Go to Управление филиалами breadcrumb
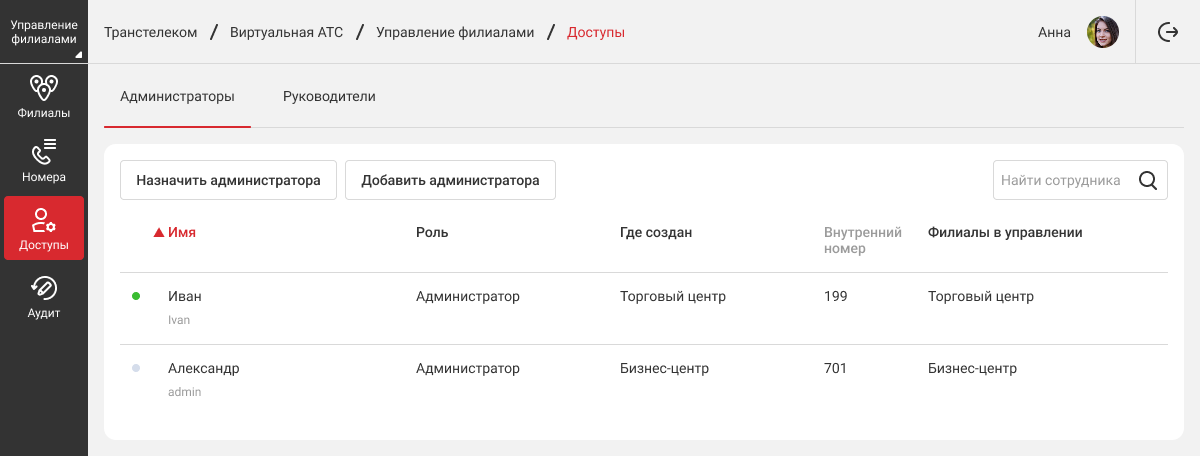1200x456 pixels. click(454, 32)
